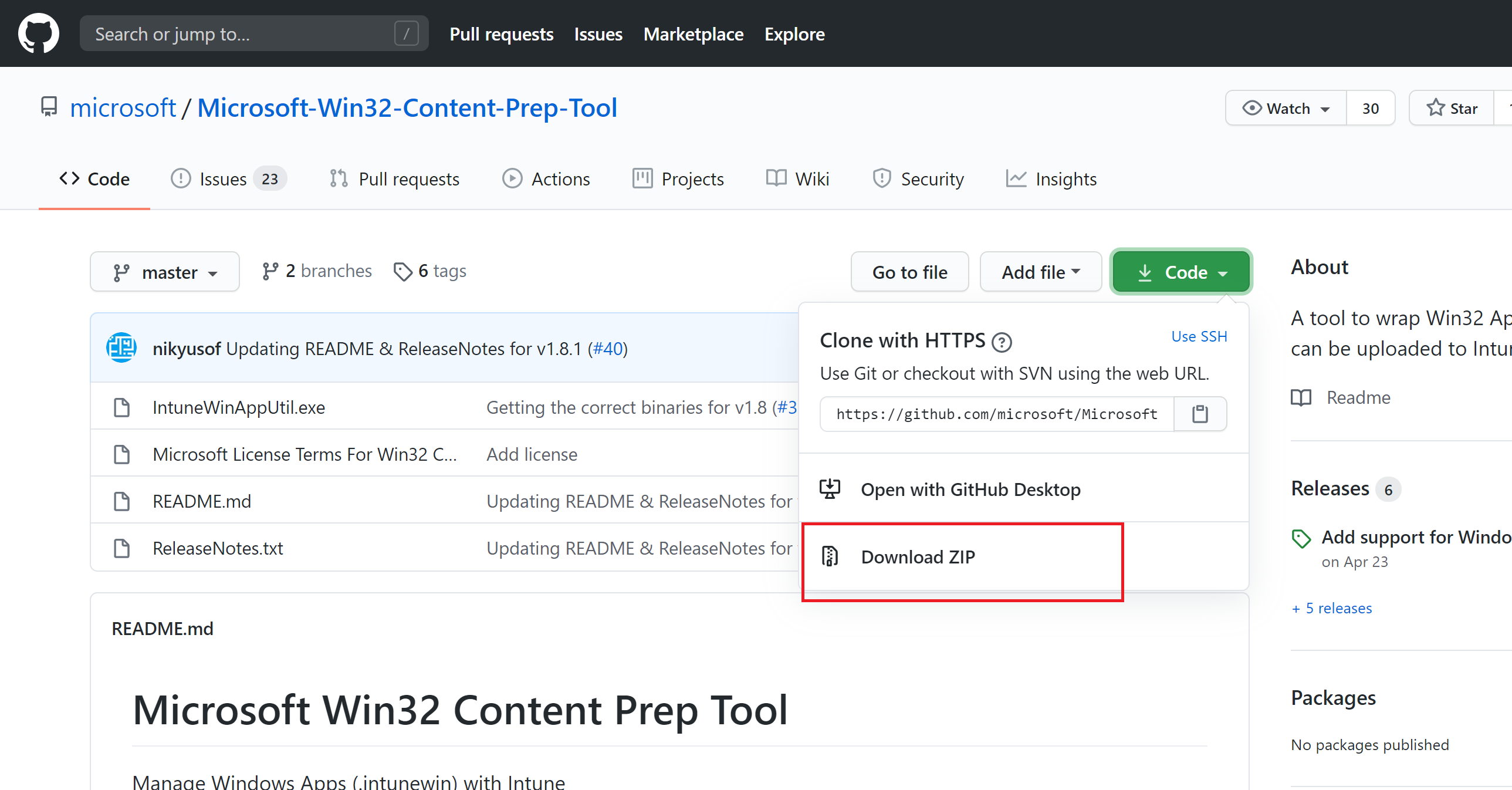
Task: Open README.md file in list
Action: [x=202, y=501]
